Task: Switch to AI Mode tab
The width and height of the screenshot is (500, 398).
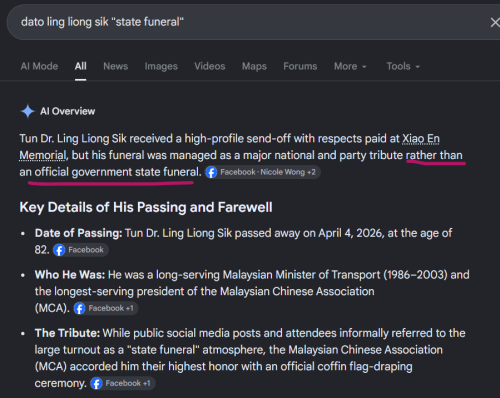Action: [39, 66]
